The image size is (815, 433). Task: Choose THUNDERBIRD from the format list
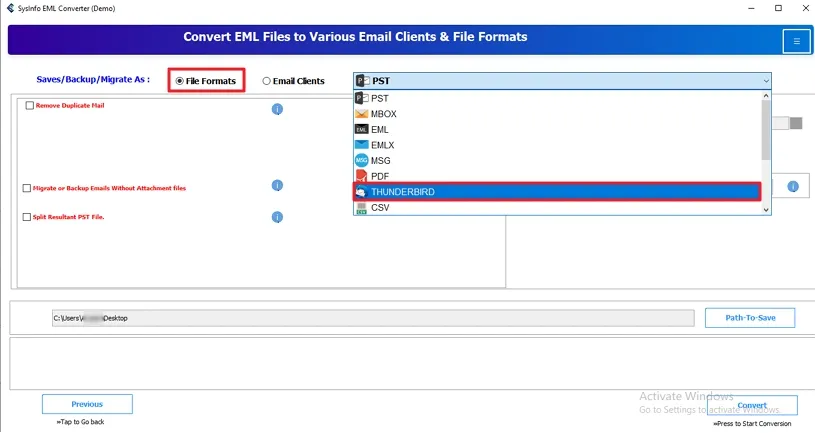557,192
